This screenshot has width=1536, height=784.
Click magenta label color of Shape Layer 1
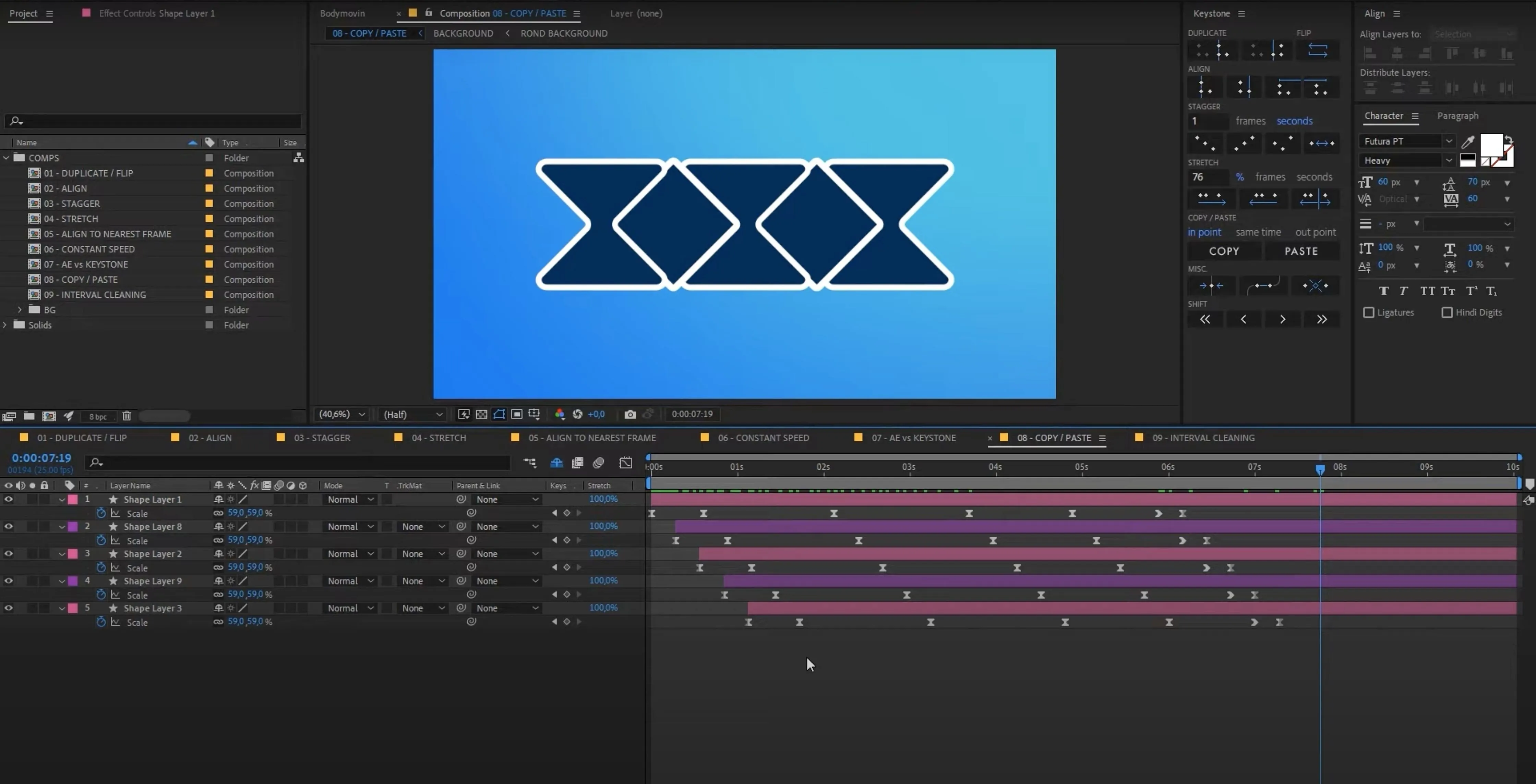click(73, 499)
